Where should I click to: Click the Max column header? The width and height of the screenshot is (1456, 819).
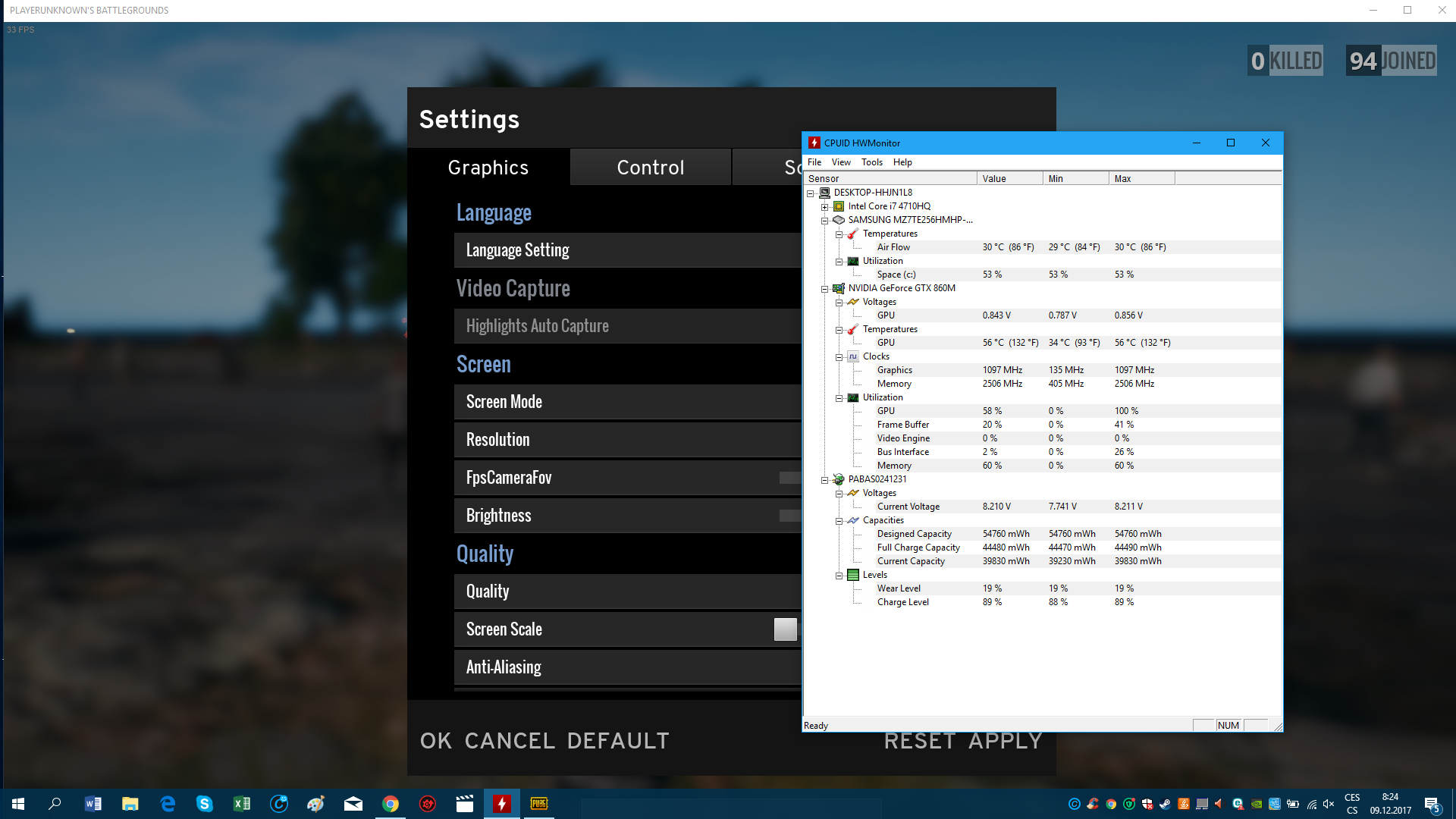(1142, 179)
